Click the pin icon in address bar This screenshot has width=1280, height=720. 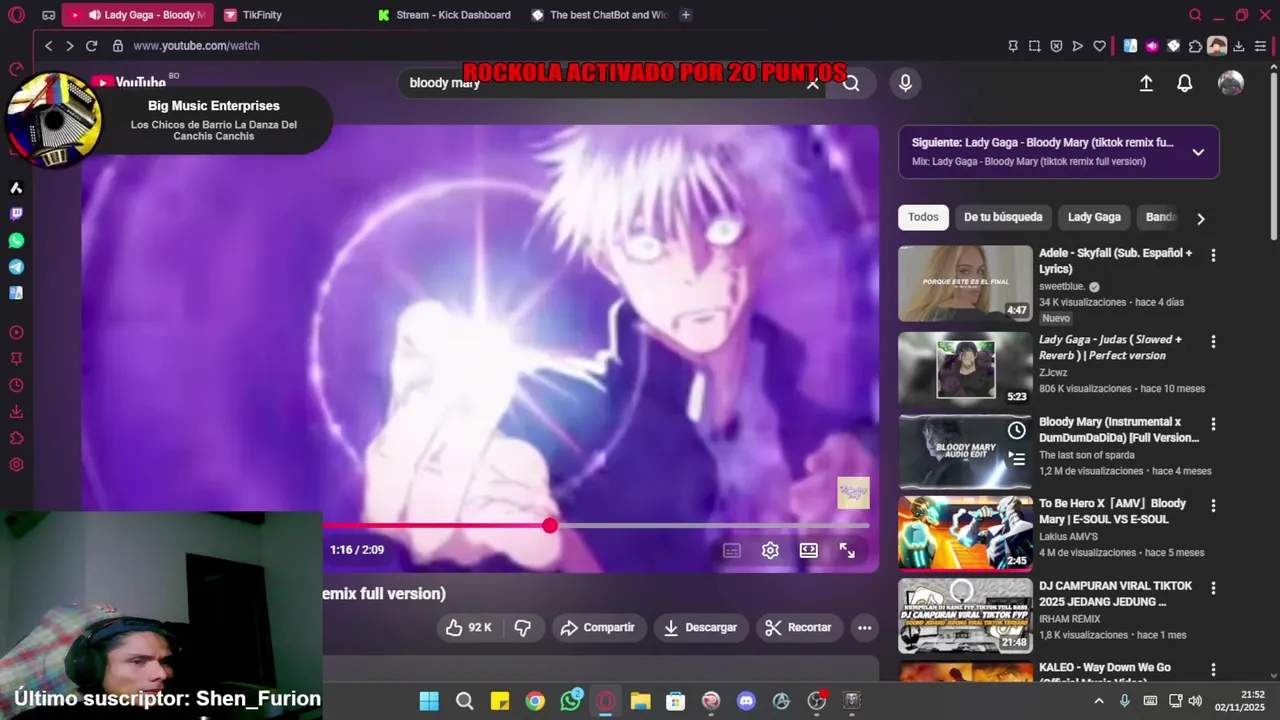point(1013,46)
